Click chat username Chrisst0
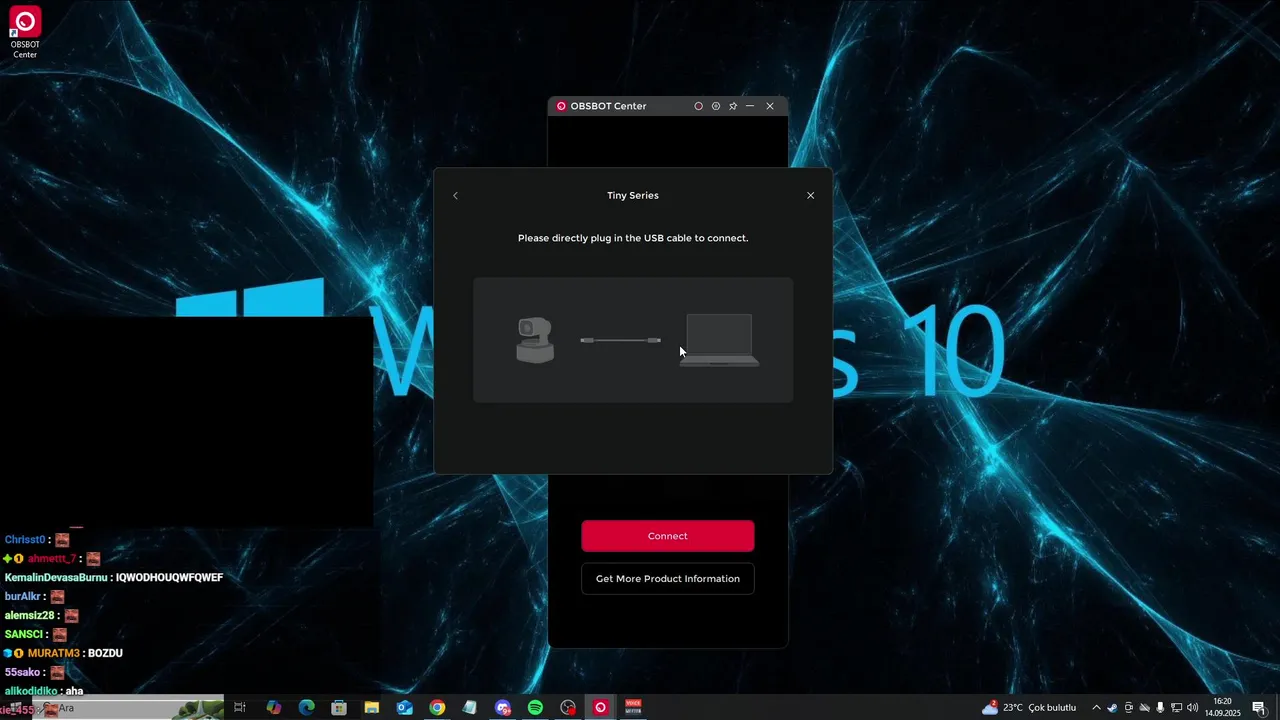The image size is (1280, 720). [x=25, y=540]
